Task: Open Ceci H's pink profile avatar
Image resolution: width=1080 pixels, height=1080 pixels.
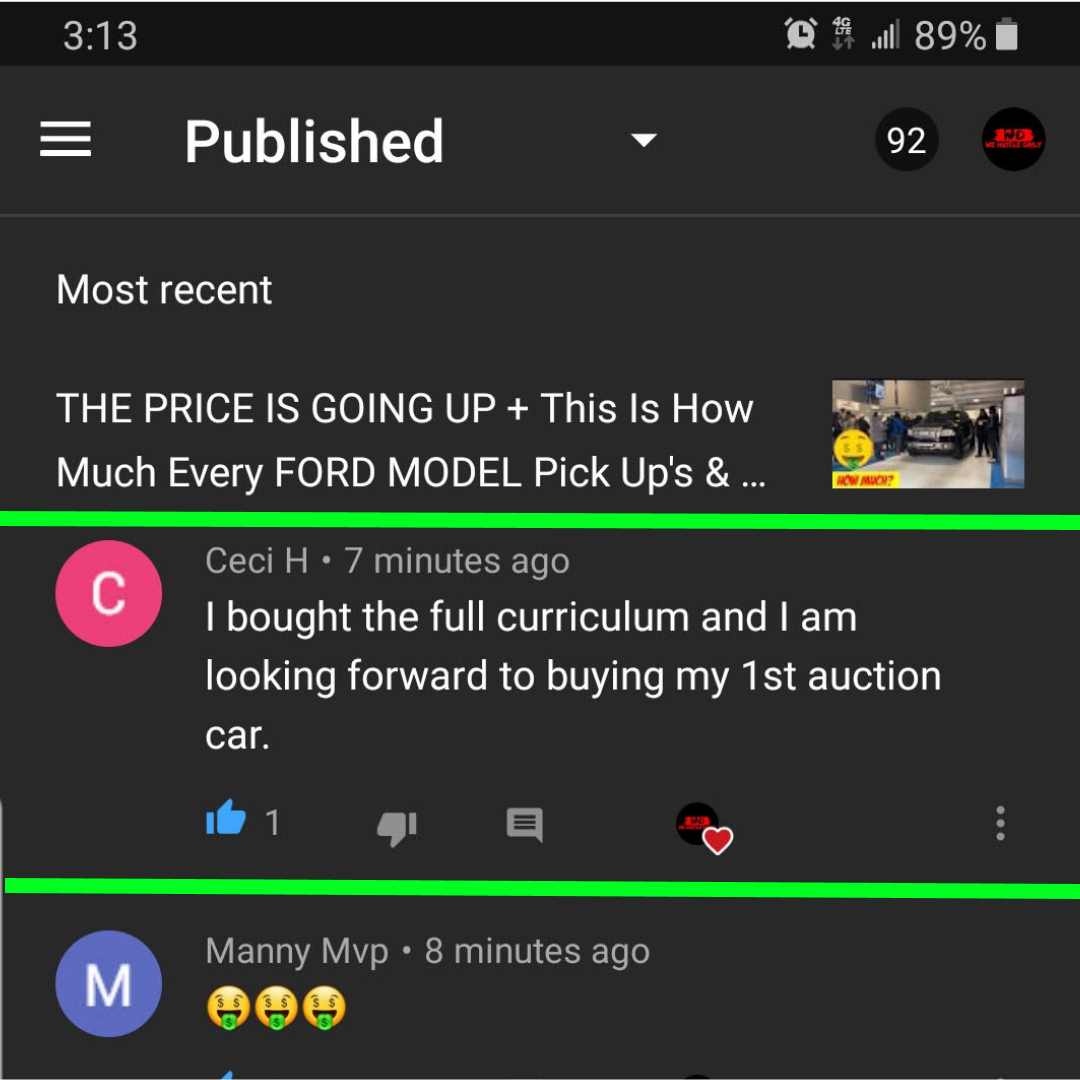Action: (109, 593)
